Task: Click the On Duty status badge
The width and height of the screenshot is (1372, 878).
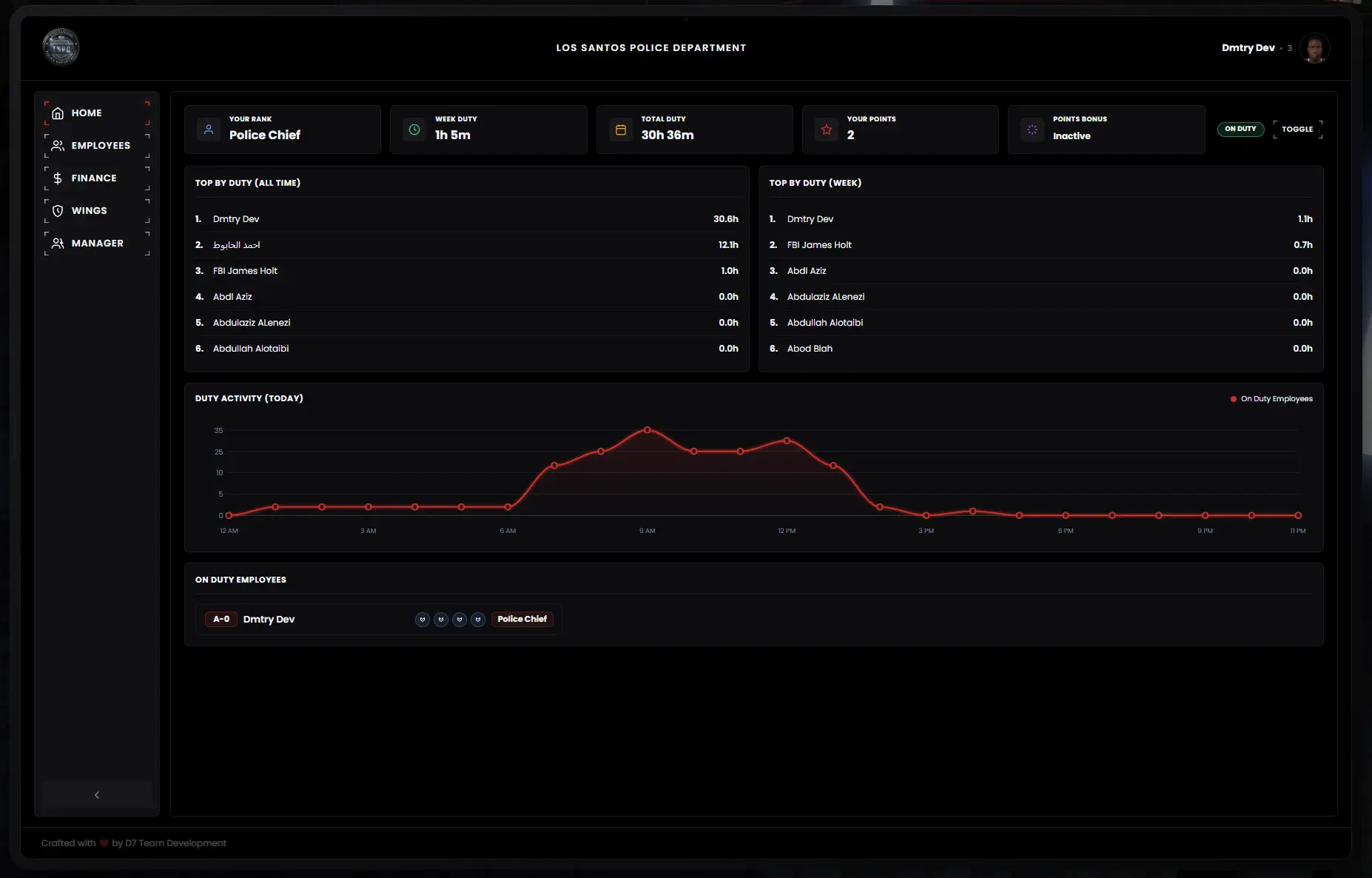Action: tap(1240, 129)
